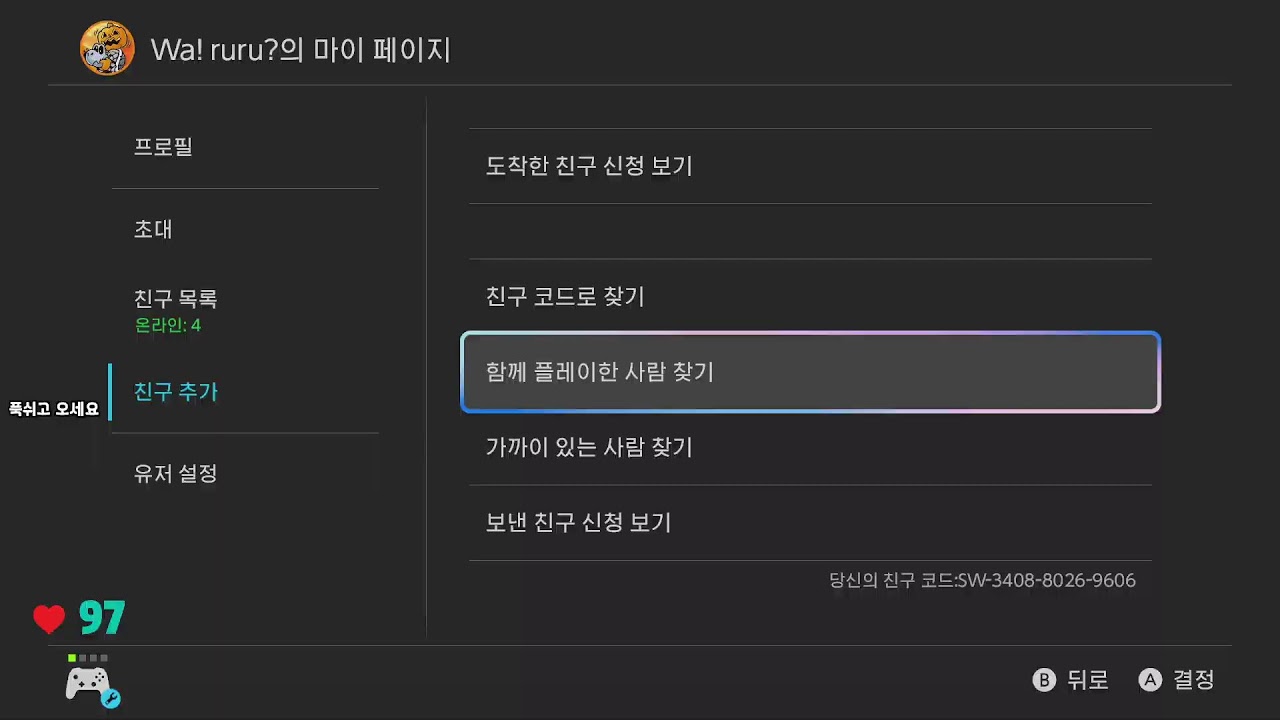The image size is (1280, 720).
Task: Click the Wa! ruru? pumpkin avatar icon
Action: click(107, 48)
